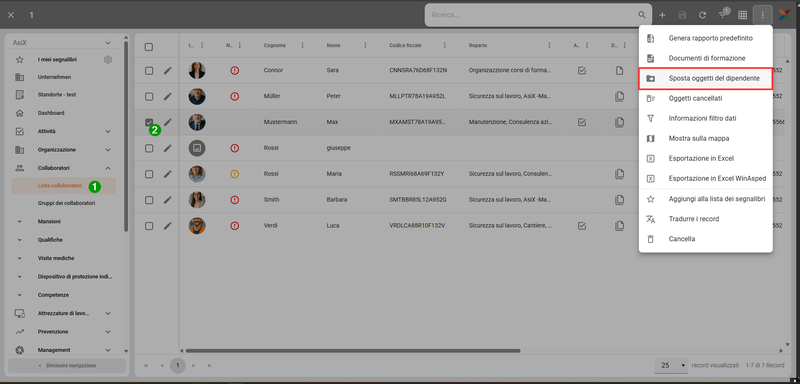Click into the Ricerca search field
This screenshot has height=384, width=800.
(531, 15)
